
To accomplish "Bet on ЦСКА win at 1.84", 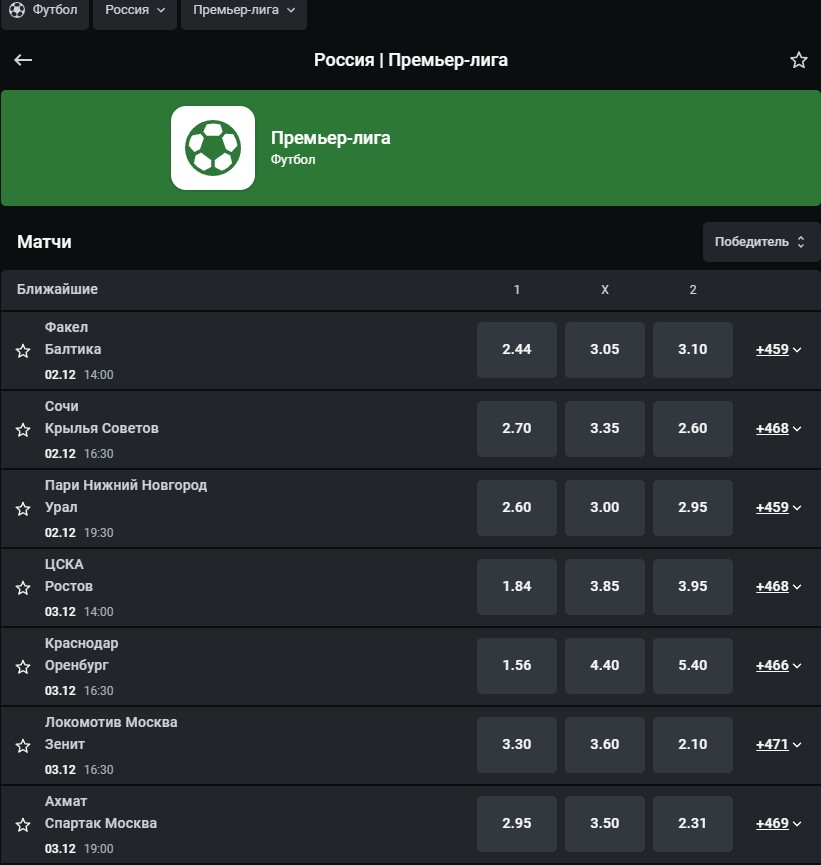I will [516, 586].
